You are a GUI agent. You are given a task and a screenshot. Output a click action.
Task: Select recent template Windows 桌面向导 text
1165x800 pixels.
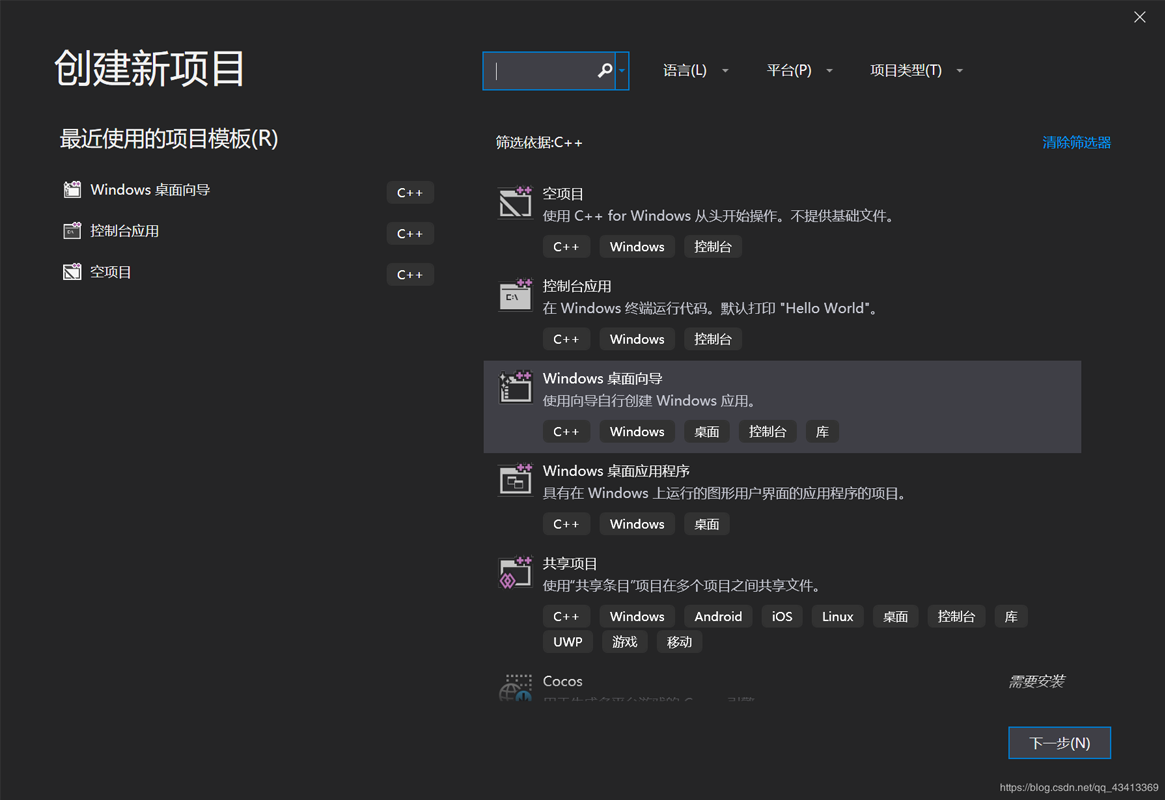pyautogui.click(x=150, y=190)
